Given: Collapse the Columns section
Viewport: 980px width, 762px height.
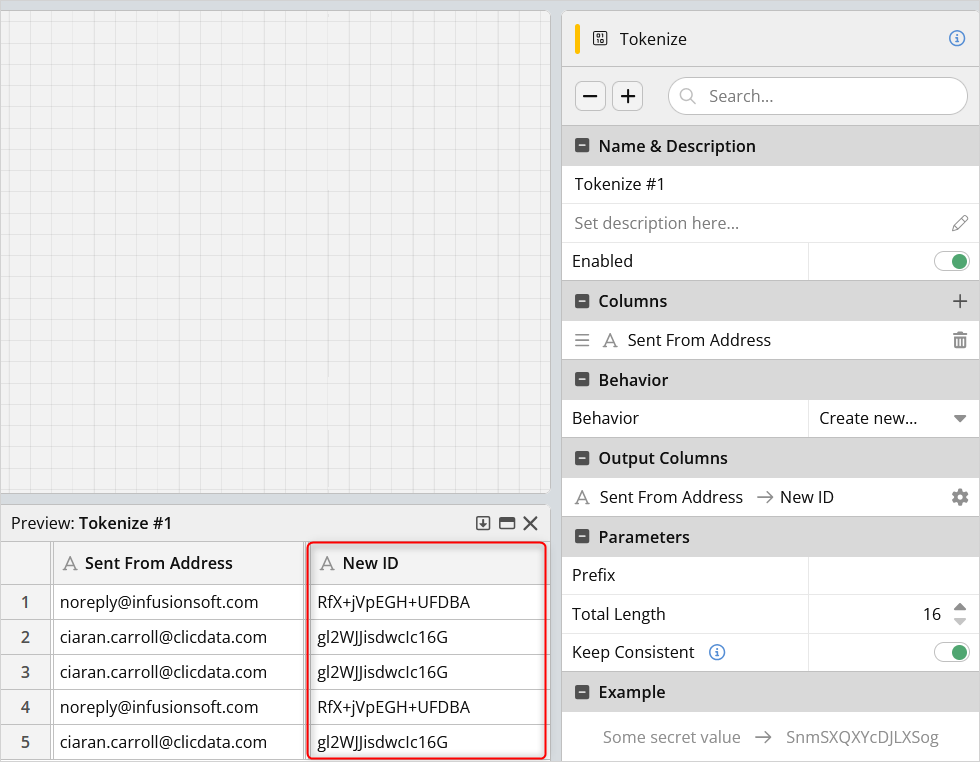Looking at the screenshot, I should point(582,301).
